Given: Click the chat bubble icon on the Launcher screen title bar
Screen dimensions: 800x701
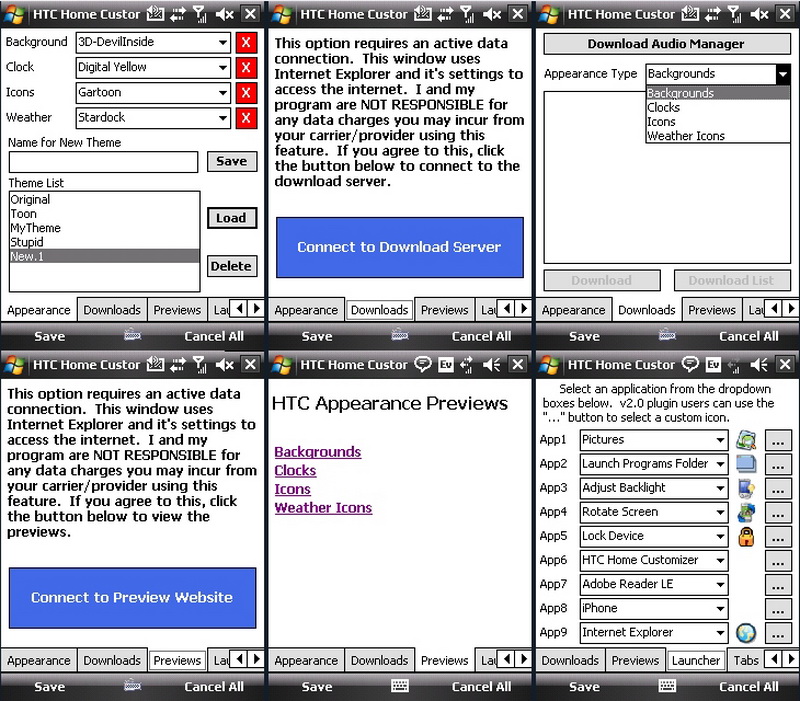Looking at the screenshot, I should point(690,364).
